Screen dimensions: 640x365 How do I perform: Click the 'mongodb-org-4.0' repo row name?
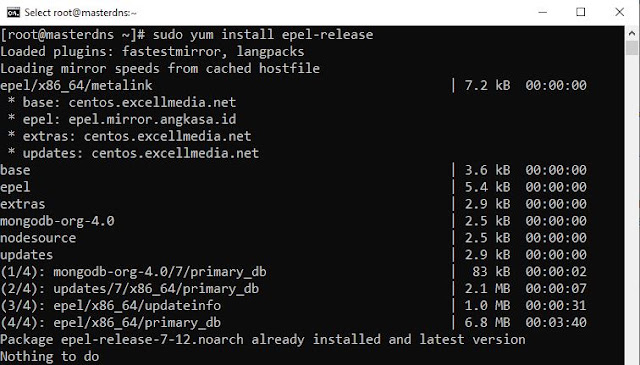[57, 221]
